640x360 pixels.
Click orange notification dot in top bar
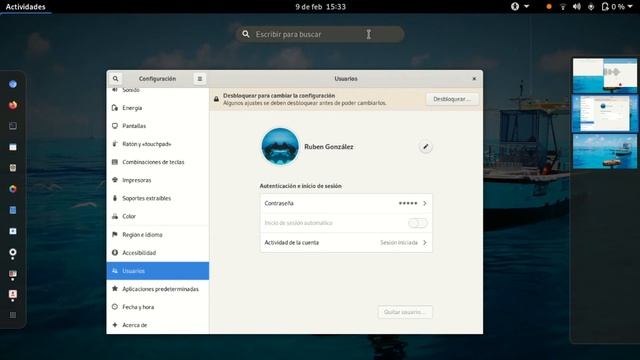(x=549, y=7)
